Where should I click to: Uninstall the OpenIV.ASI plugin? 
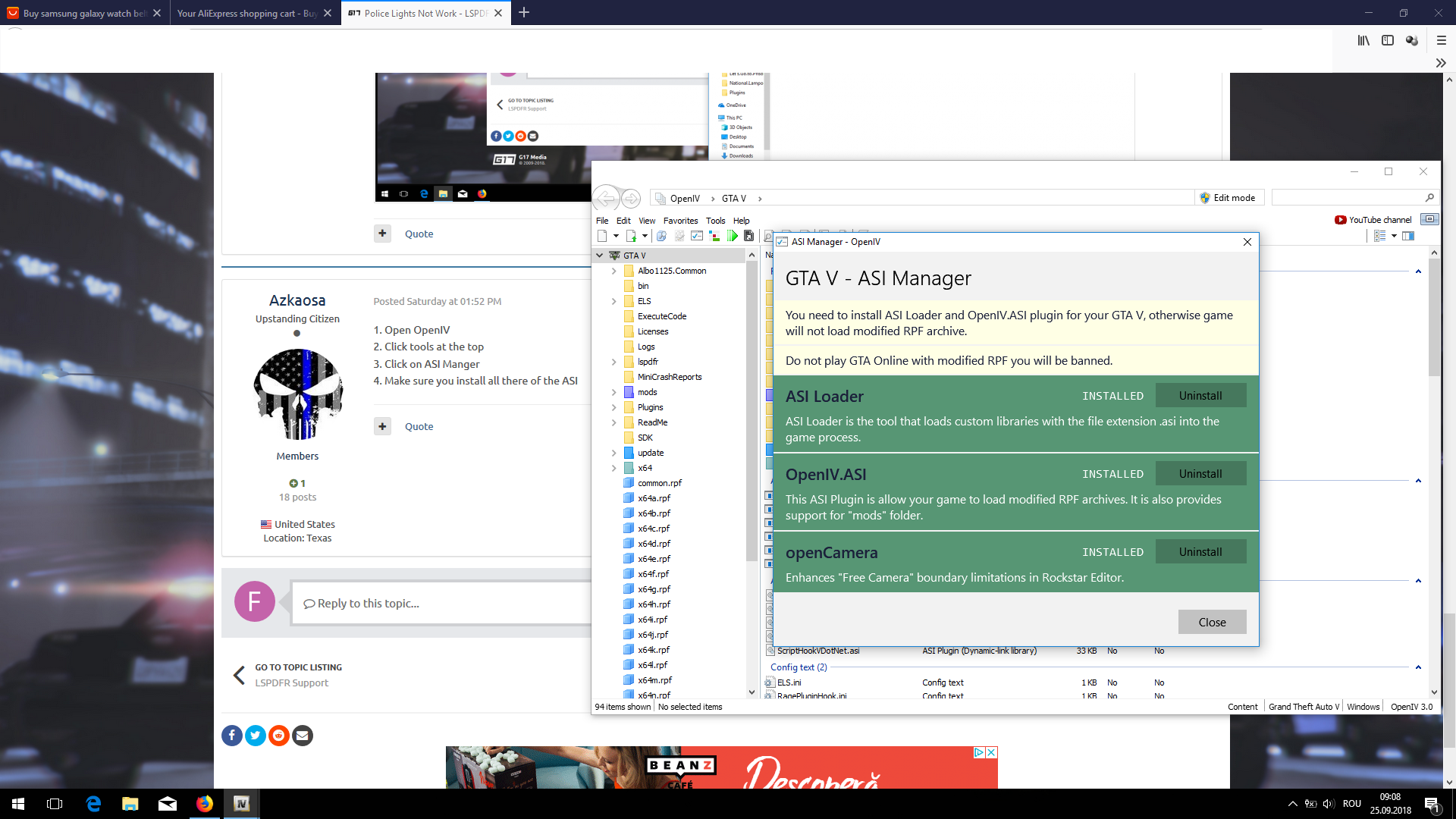[x=1200, y=474]
